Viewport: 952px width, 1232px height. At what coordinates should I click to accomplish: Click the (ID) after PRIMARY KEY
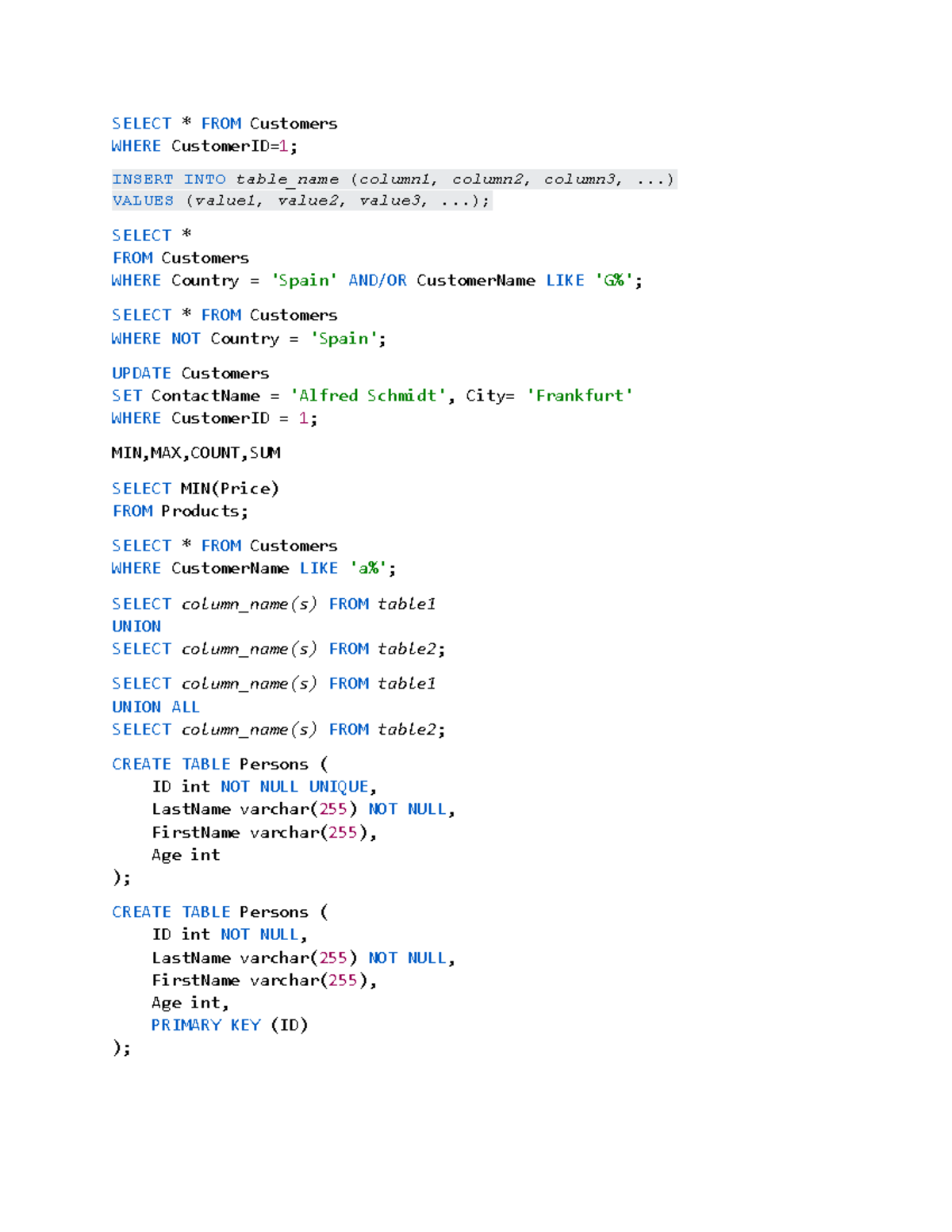pyautogui.click(x=289, y=1025)
